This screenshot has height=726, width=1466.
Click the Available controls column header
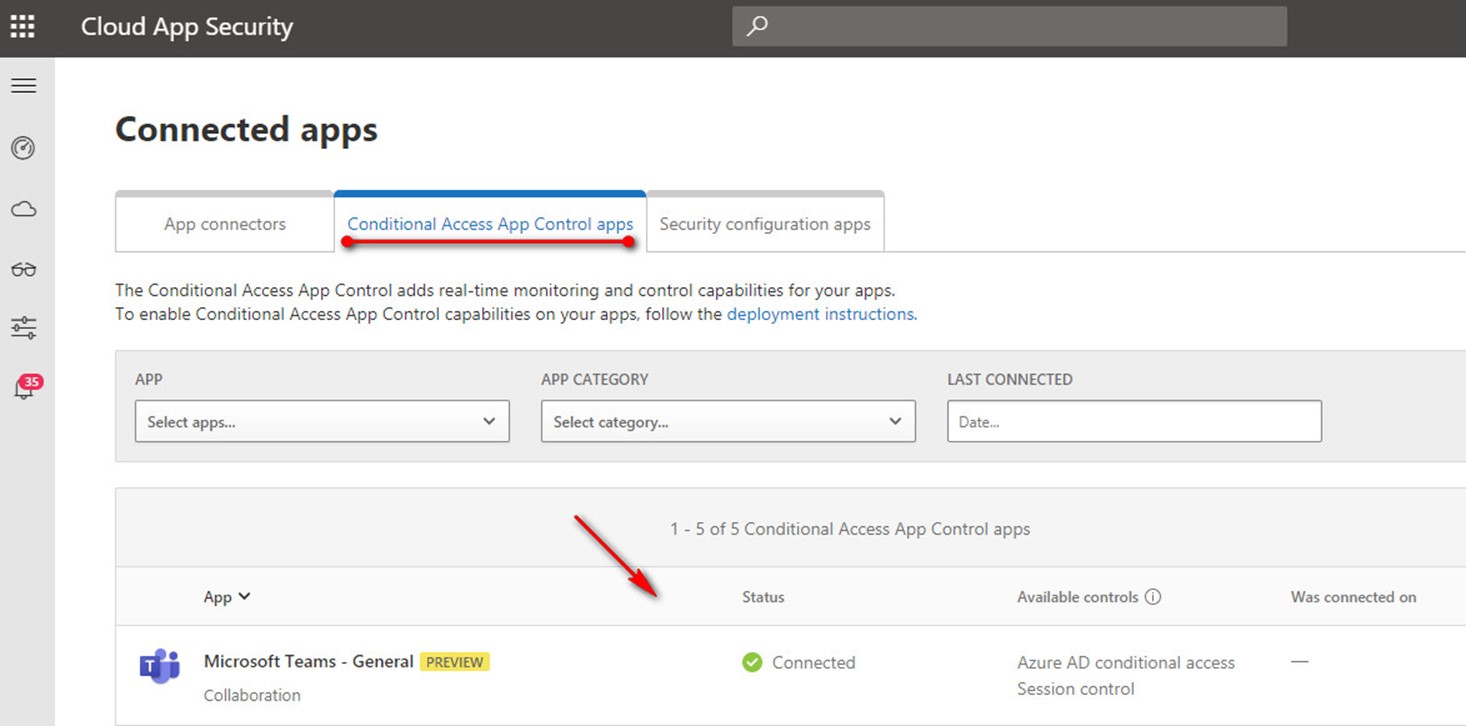(1078, 597)
